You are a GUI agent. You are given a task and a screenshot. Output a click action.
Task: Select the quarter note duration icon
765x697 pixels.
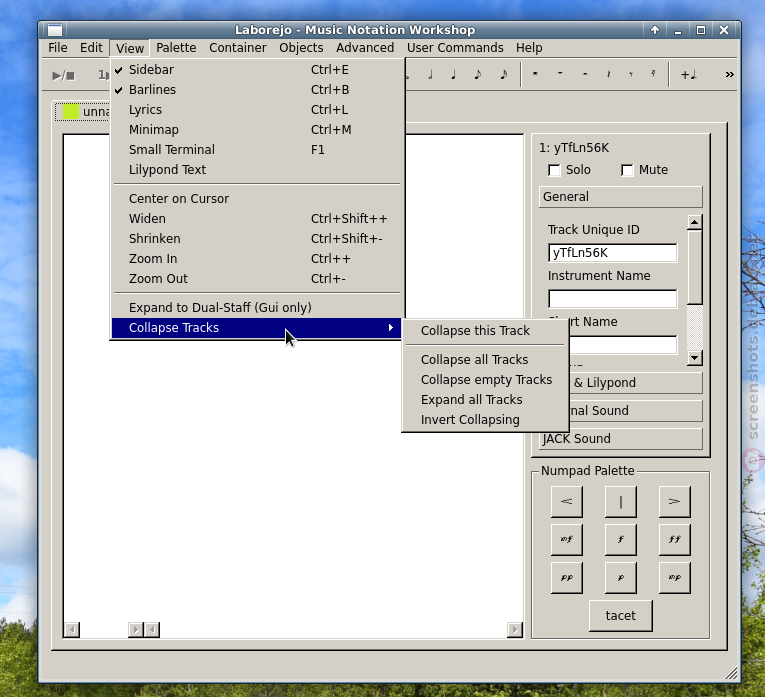click(454, 75)
